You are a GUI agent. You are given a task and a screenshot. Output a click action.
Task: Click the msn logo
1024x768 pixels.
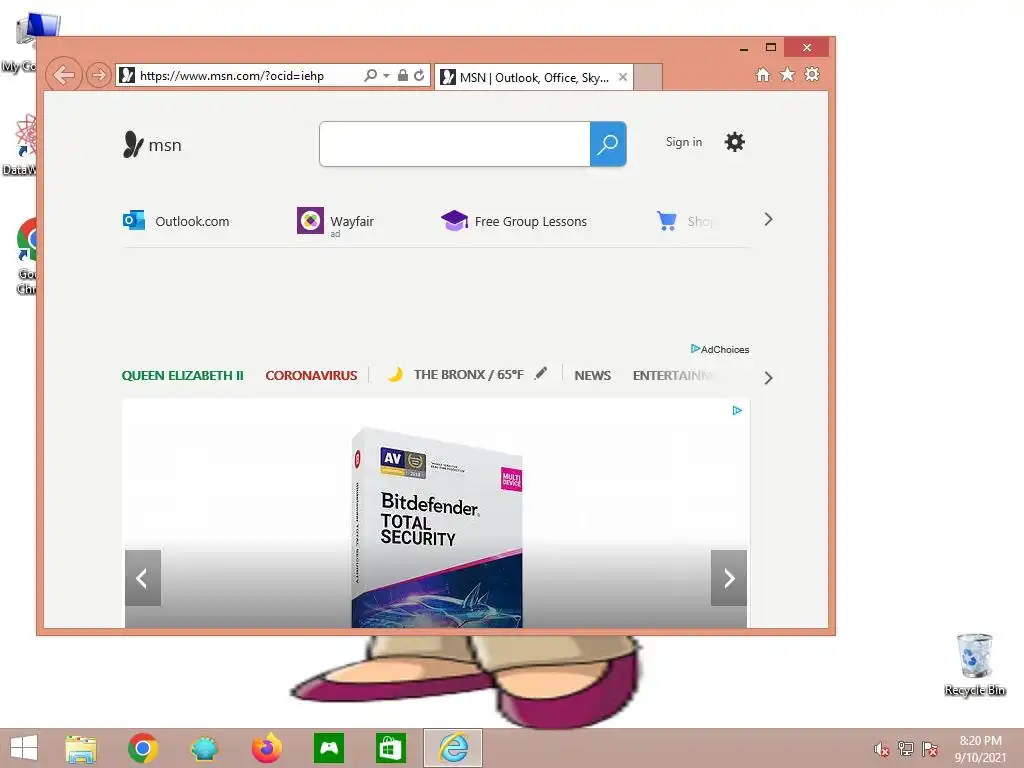click(x=152, y=144)
